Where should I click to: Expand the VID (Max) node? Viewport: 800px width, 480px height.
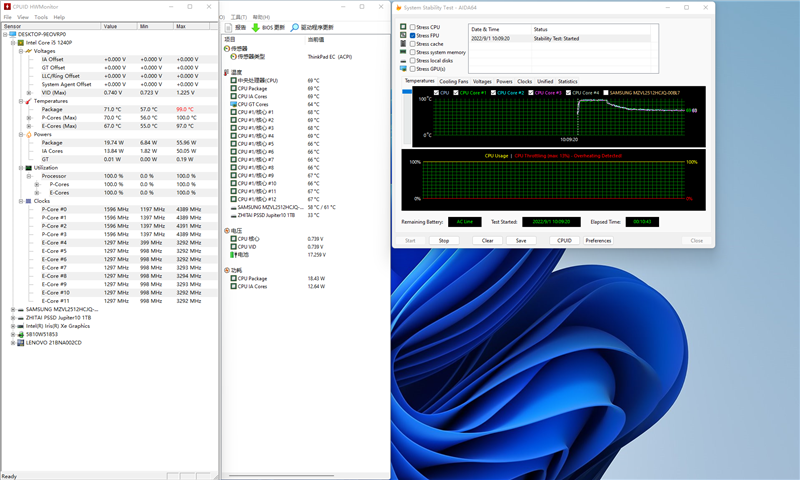pyautogui.click(x=29, y=93)
